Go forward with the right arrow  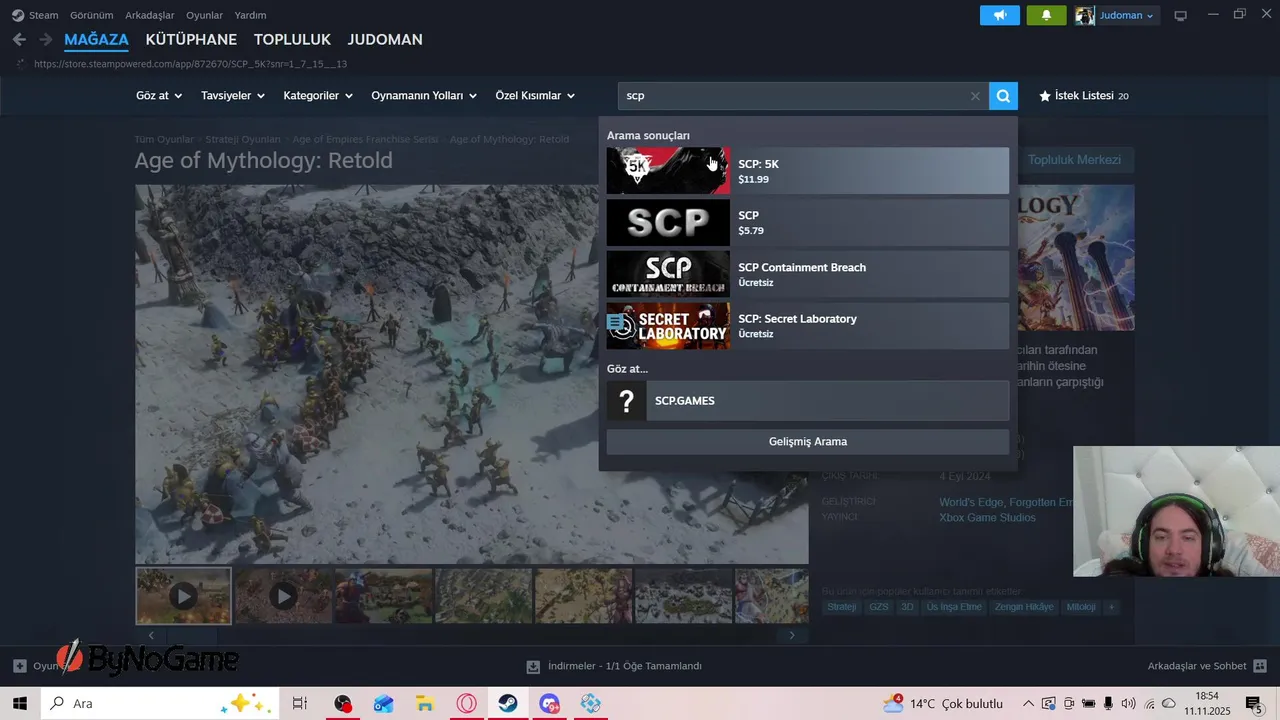coord(46,40)
